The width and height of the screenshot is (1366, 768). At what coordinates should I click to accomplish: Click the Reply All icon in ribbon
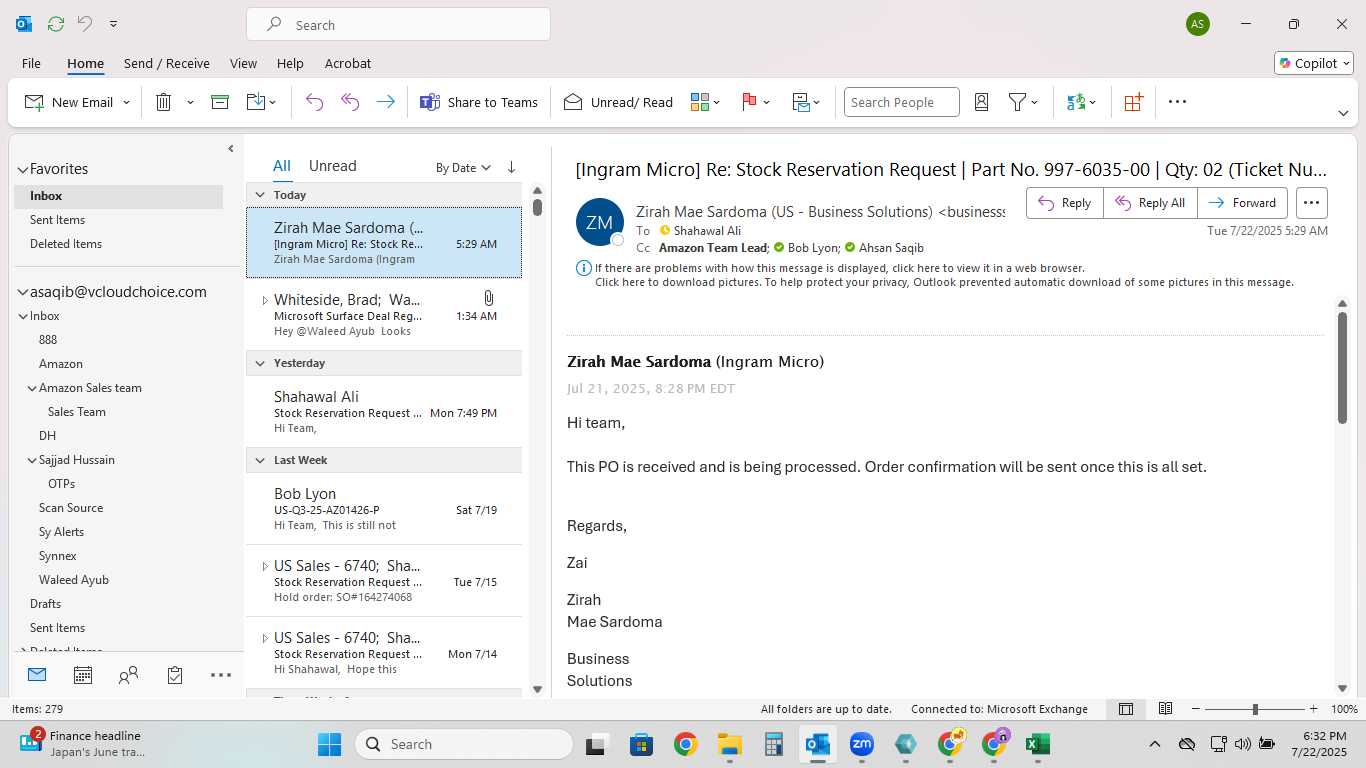(x=350, y=102)
